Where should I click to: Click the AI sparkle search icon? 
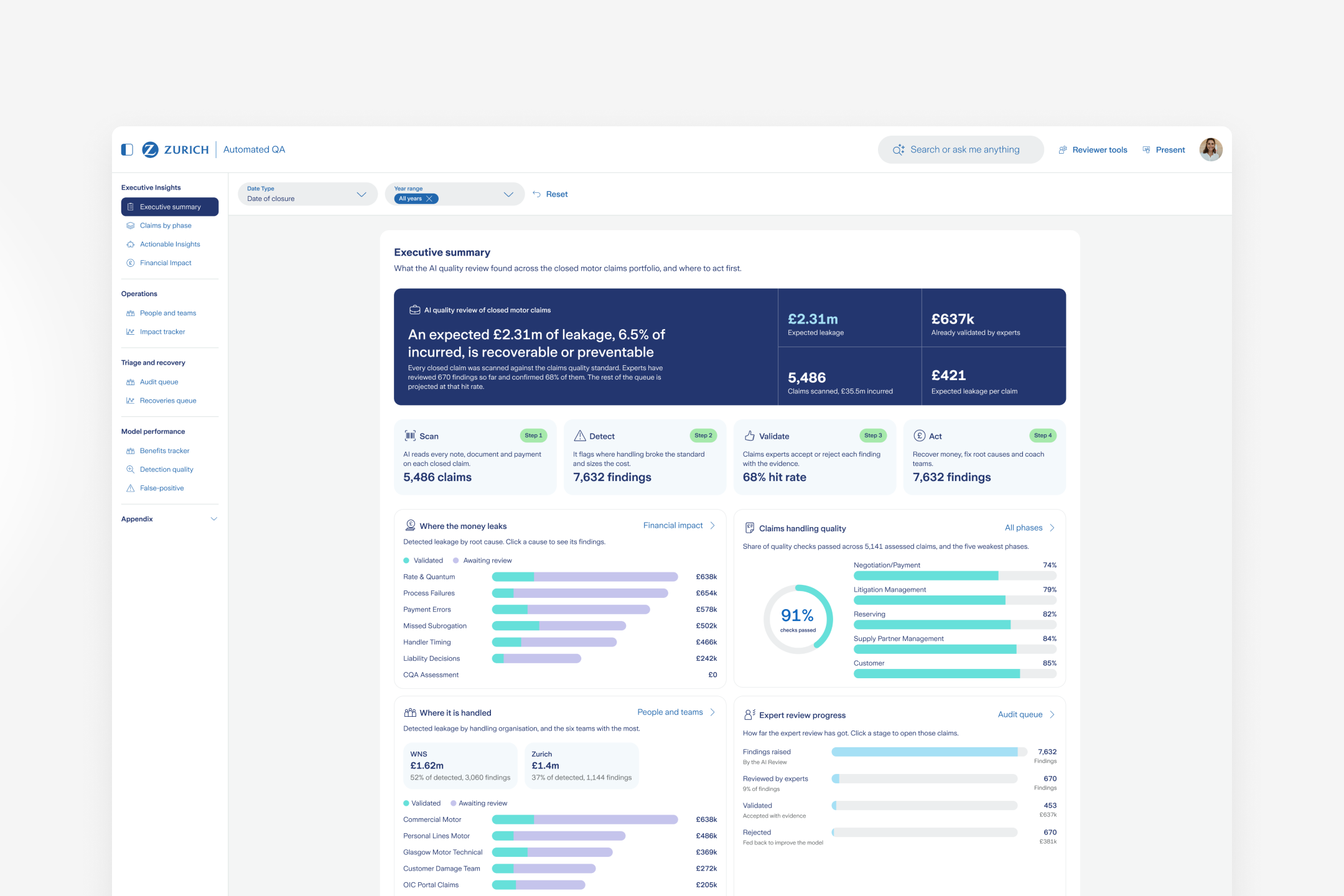898,150
